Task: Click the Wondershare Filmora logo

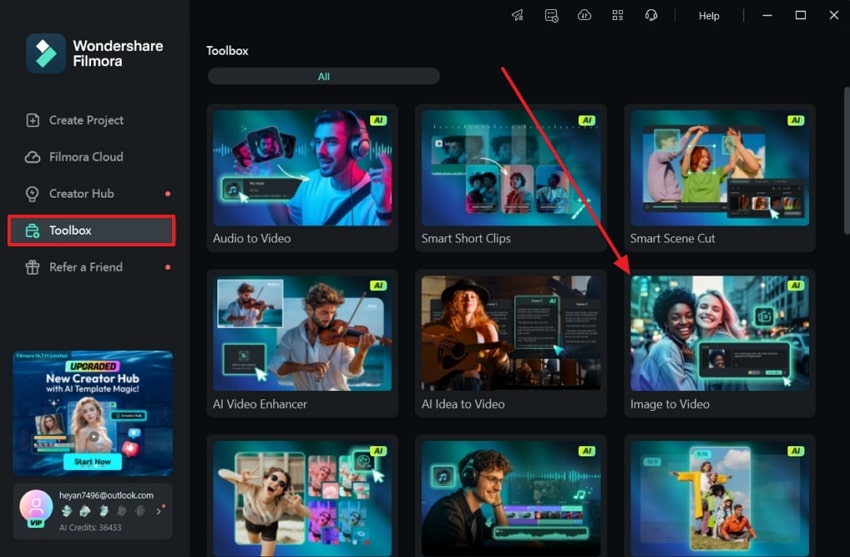Action: tap(95, 53)
